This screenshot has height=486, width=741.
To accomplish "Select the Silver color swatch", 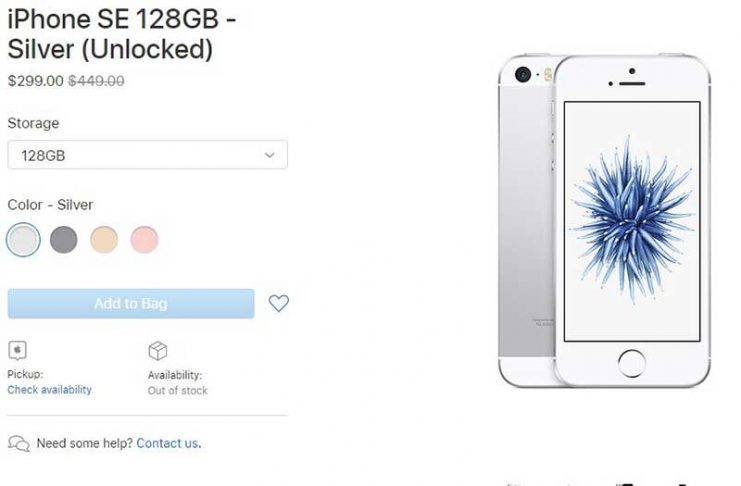I will coord(23,240).
